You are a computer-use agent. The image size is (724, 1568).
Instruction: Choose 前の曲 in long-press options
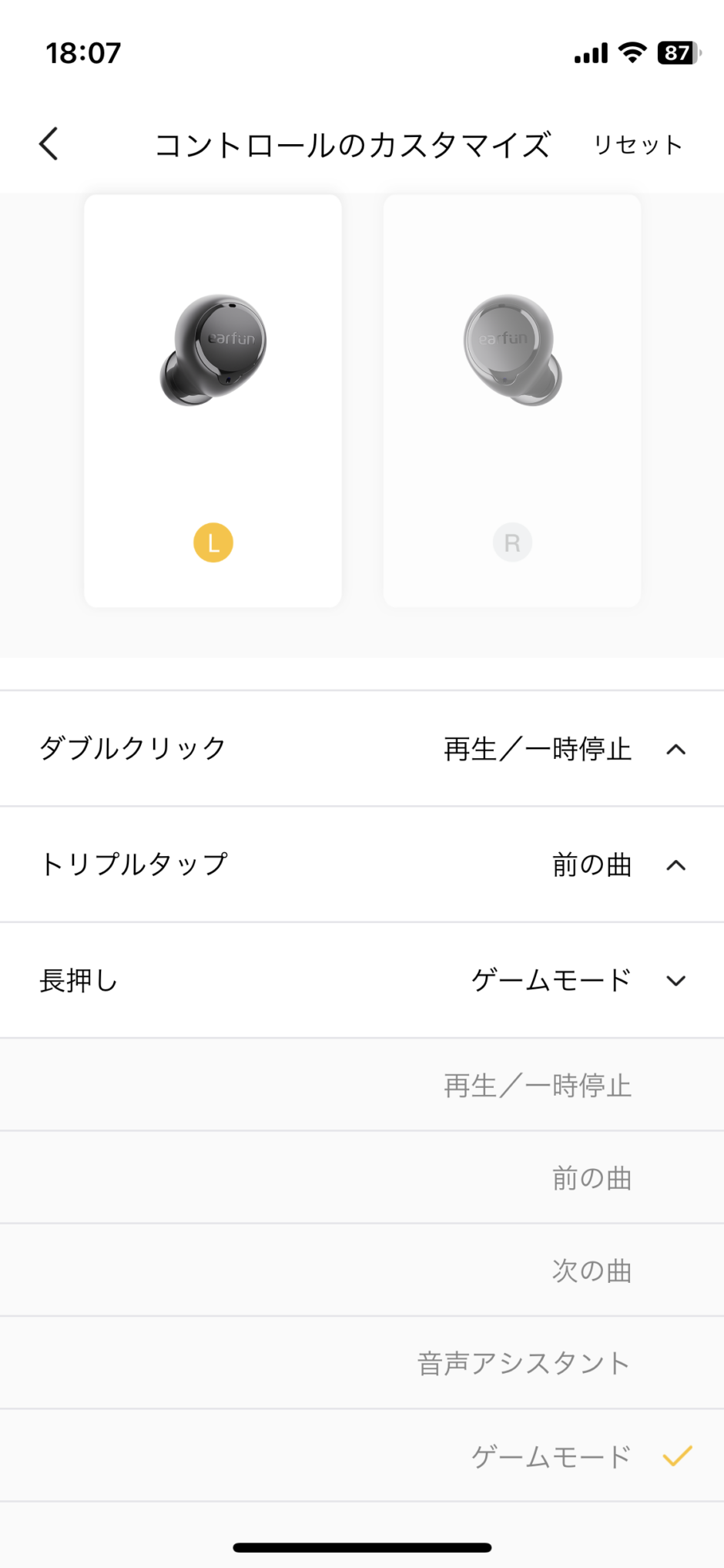point(592,1178)
